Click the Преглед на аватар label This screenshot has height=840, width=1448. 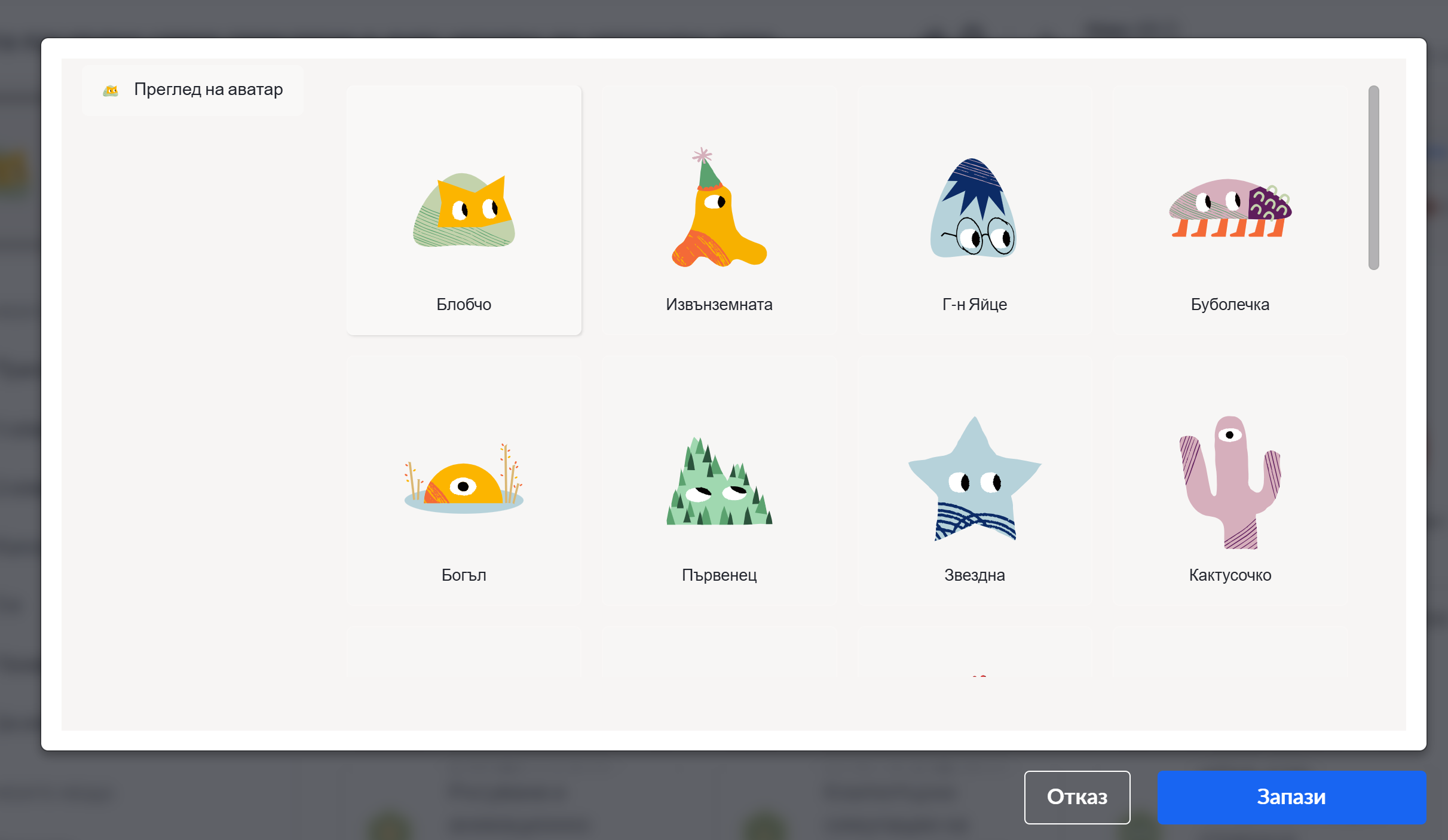tap(209, 90)
